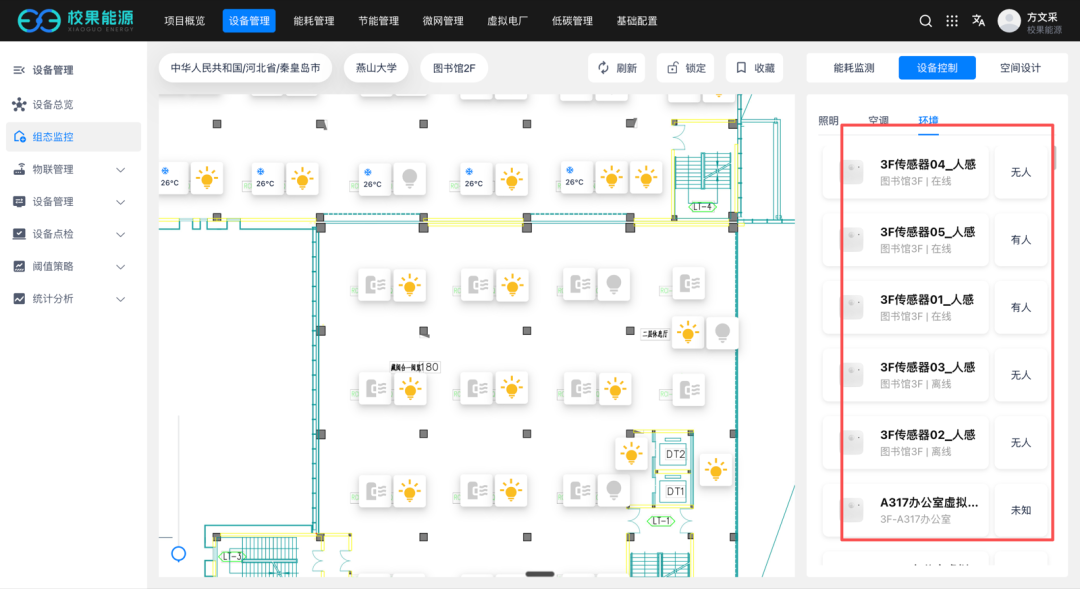1080x589 pixels.
Task: Switch to the 能耗监测 tab
Action: pos(854,68)
